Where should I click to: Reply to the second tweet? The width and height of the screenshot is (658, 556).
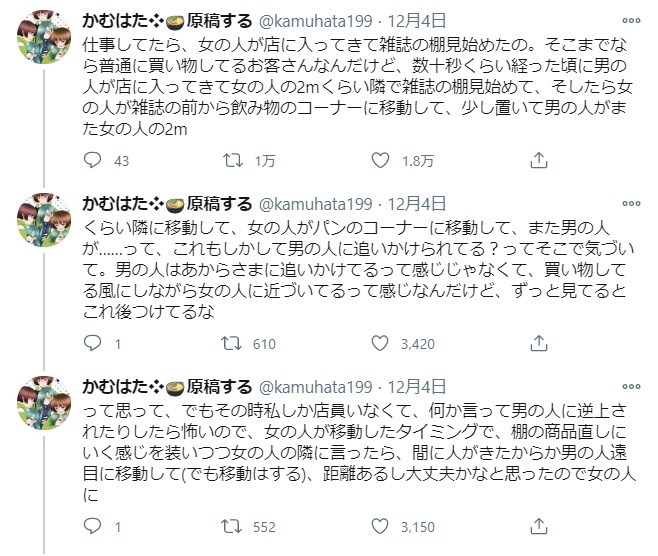[92, 343]
